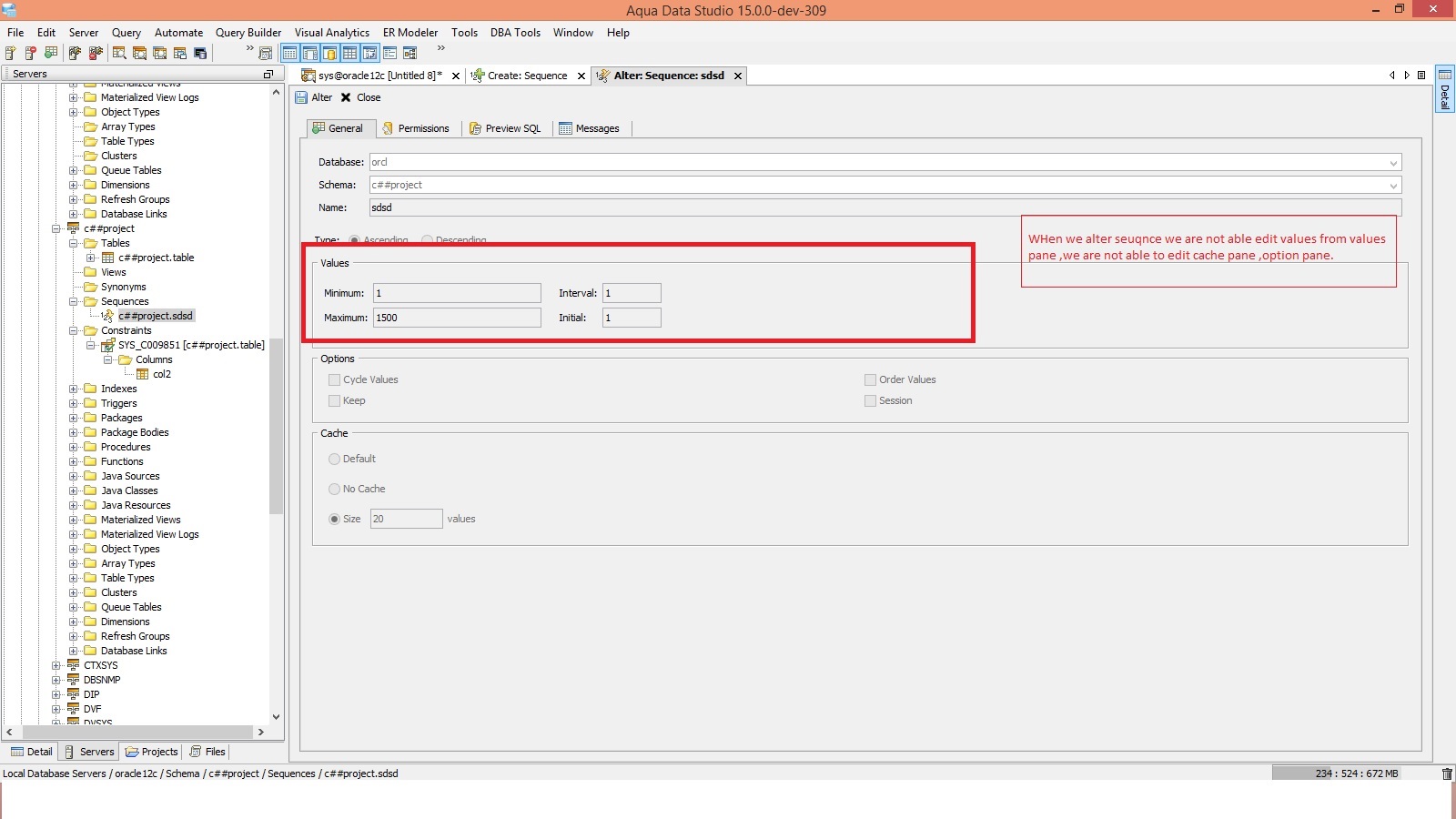Screen dimensions: 1456x819
Task: Collapse the Constraints folder
Action: (74, 330)
